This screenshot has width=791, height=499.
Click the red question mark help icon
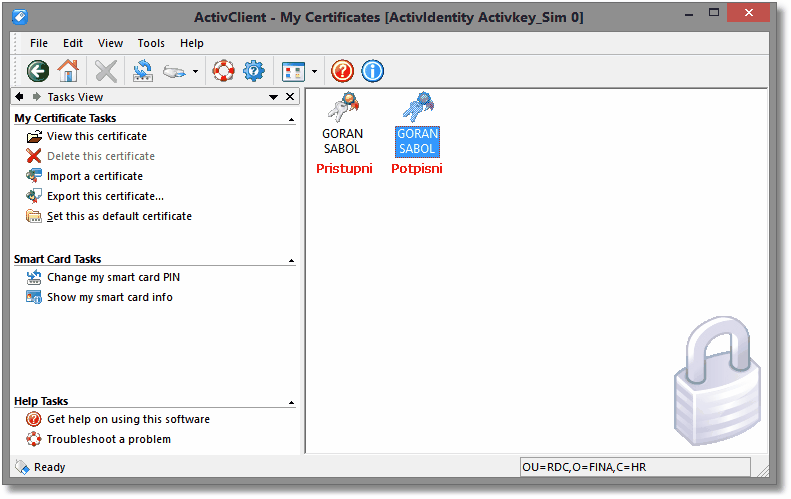click(343, 71)
